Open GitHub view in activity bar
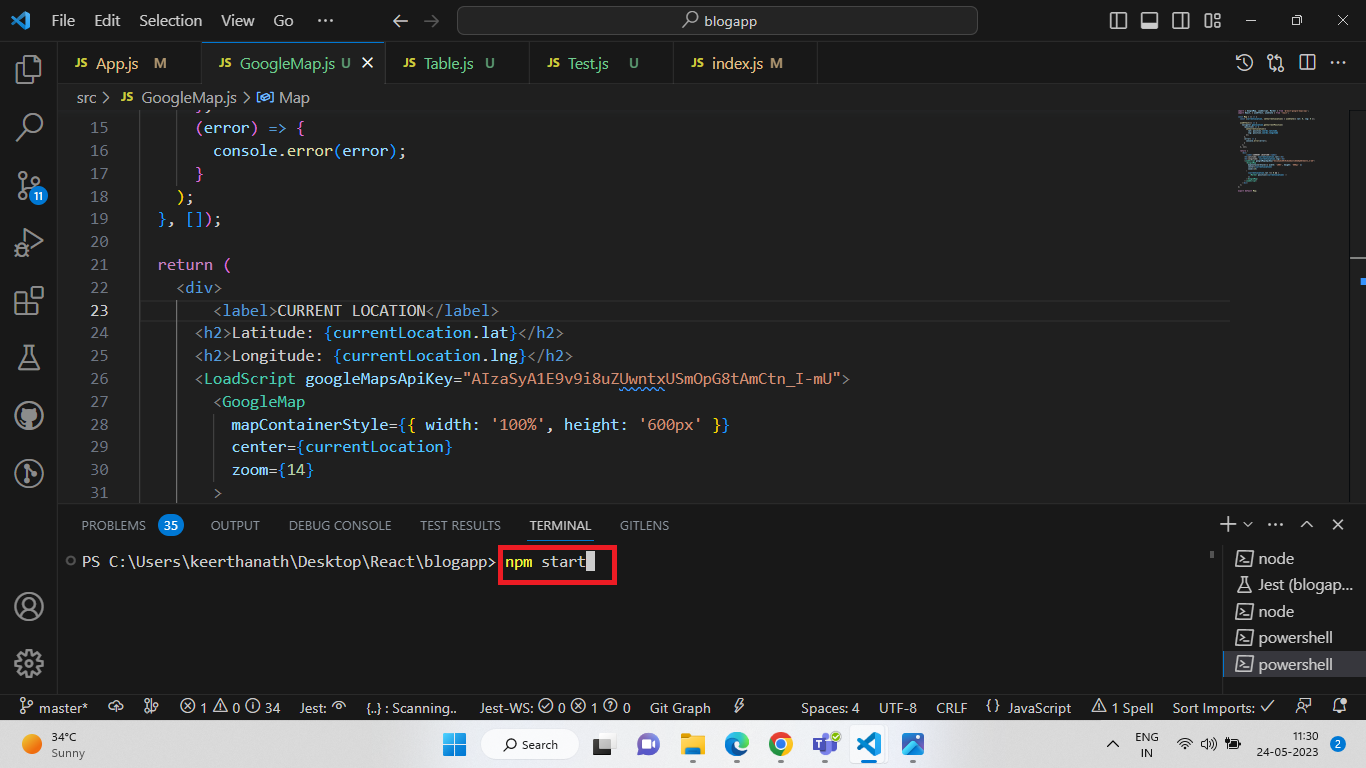The height and width of the screenshot is (768, 1366). point(29,415)
